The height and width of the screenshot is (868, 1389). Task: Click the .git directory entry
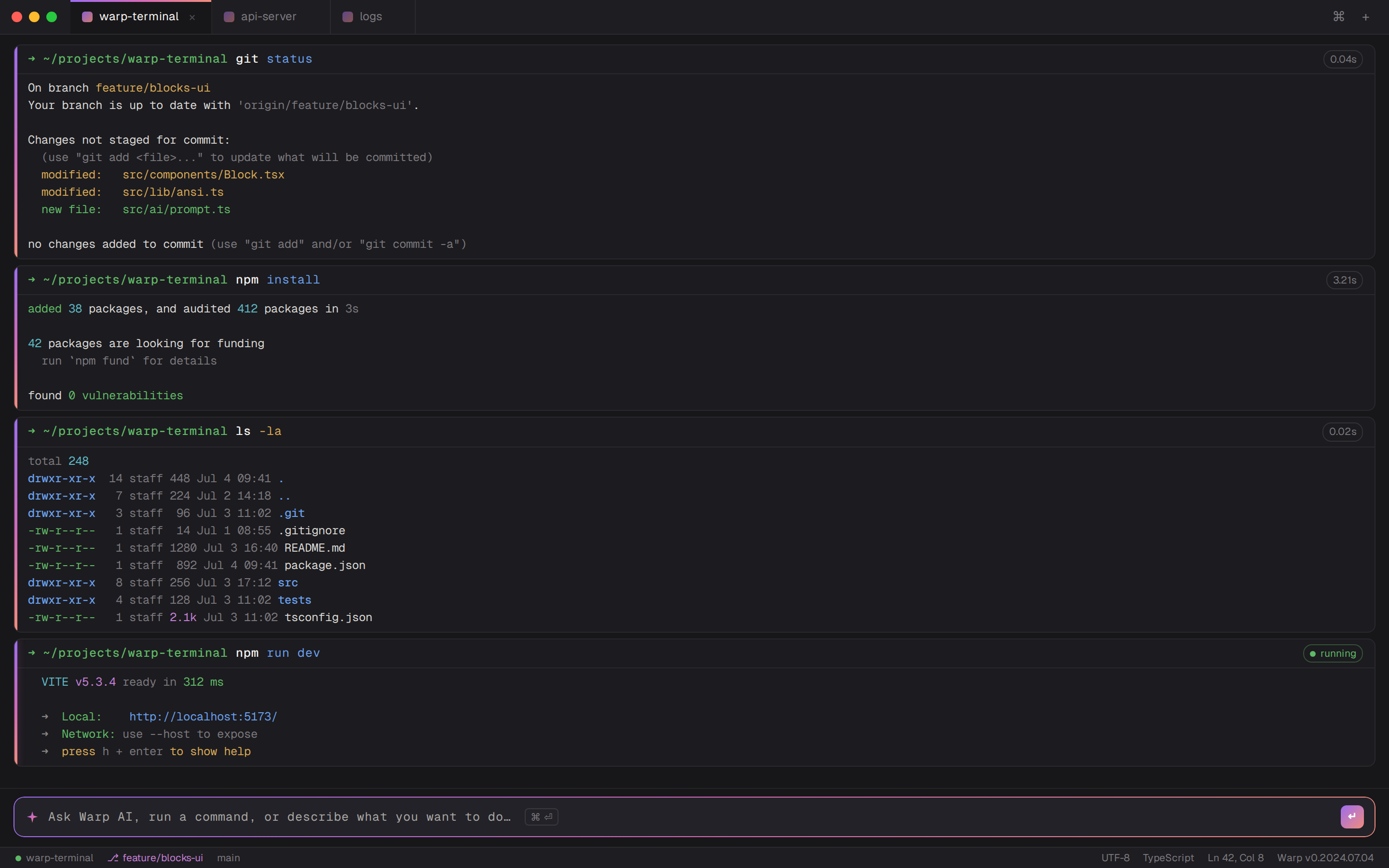coord(292,513)
